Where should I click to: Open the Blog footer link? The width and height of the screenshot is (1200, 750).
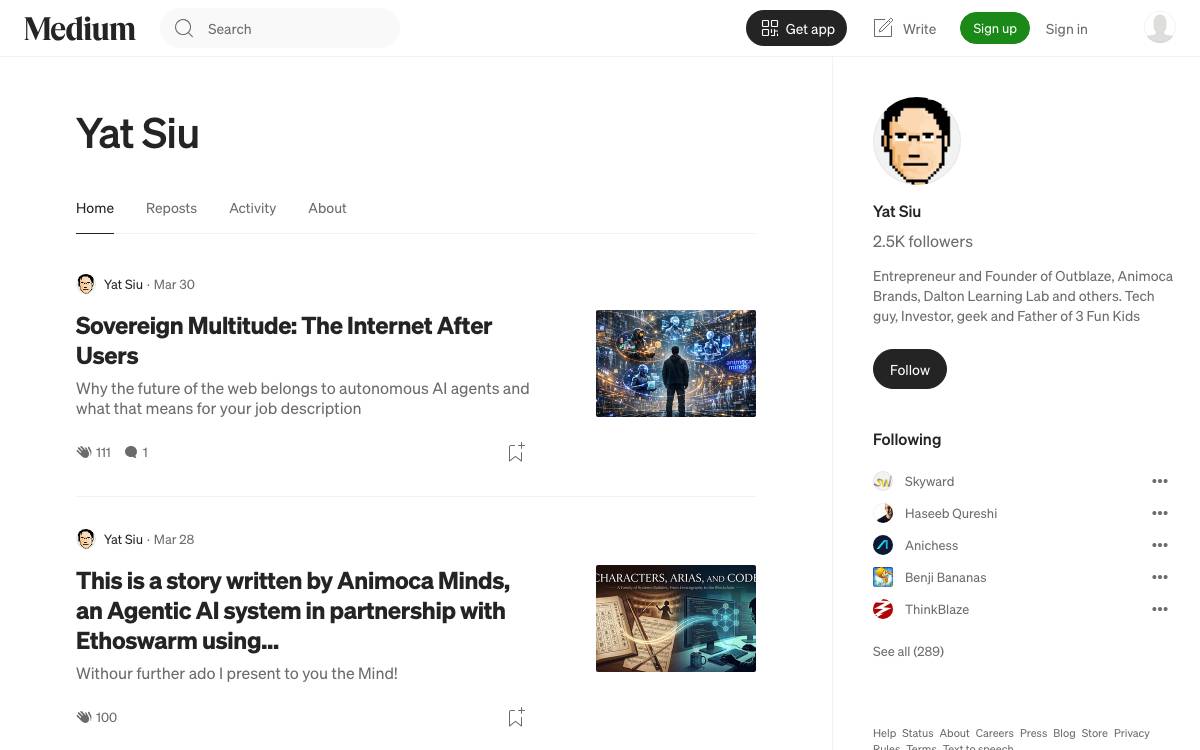click(1064, 733)
